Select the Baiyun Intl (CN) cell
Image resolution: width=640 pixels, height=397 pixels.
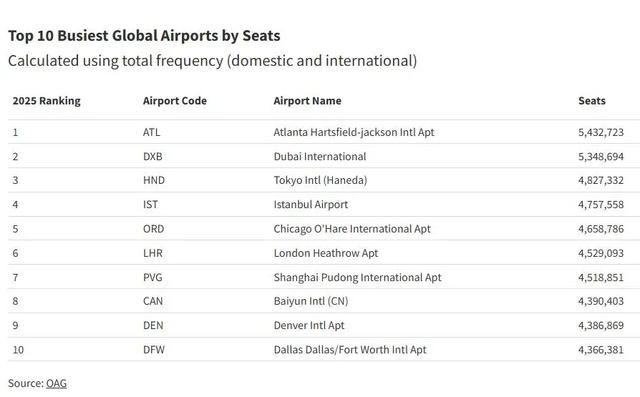click(x=311, y=301)
